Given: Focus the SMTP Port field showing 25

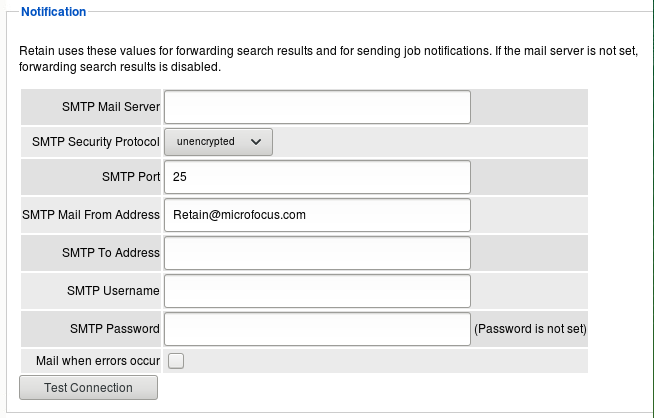Looking at the screenshot, I should (317, 177).
